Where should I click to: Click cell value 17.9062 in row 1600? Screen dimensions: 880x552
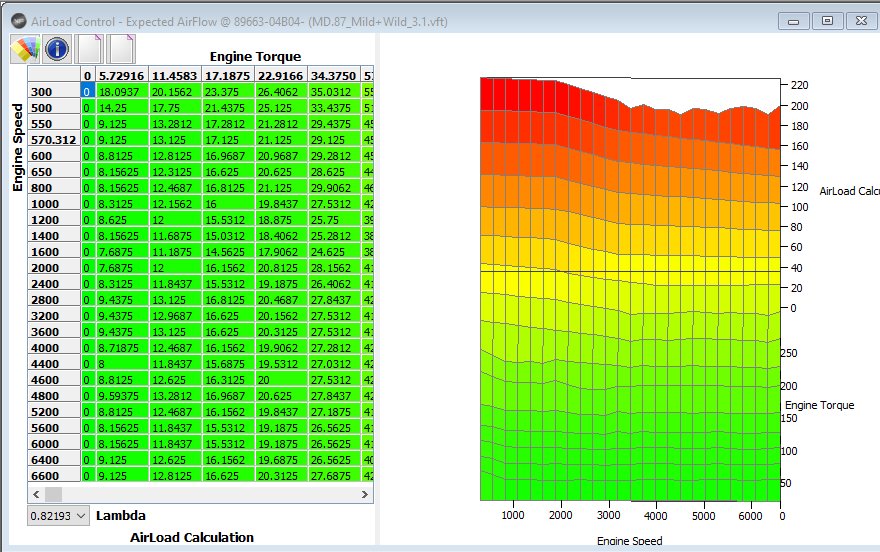click(281, 252)
